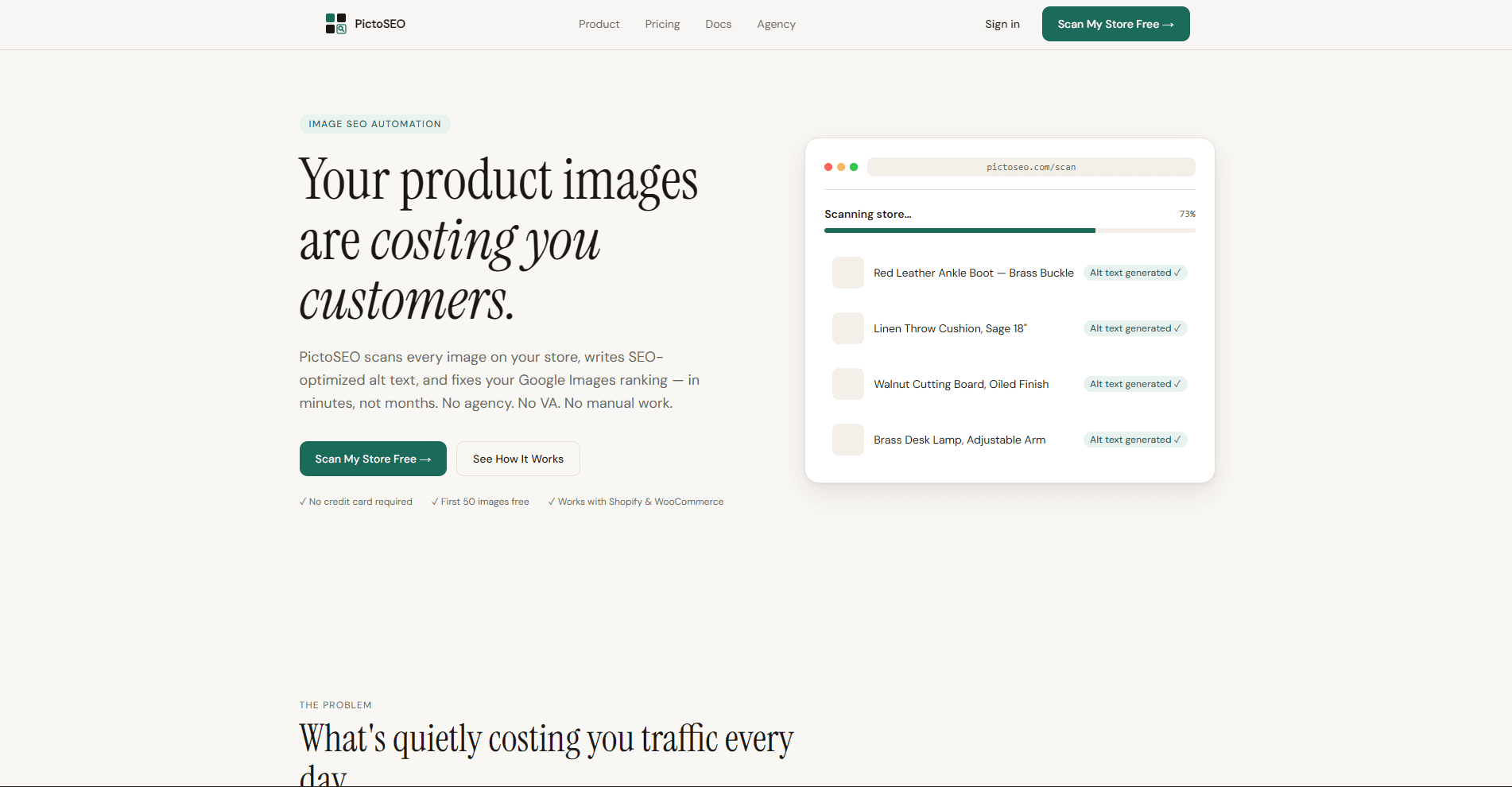Click Works with Shopify & WooCommerce note
The width and height of the screenshot is (1512, 787).
636,502
